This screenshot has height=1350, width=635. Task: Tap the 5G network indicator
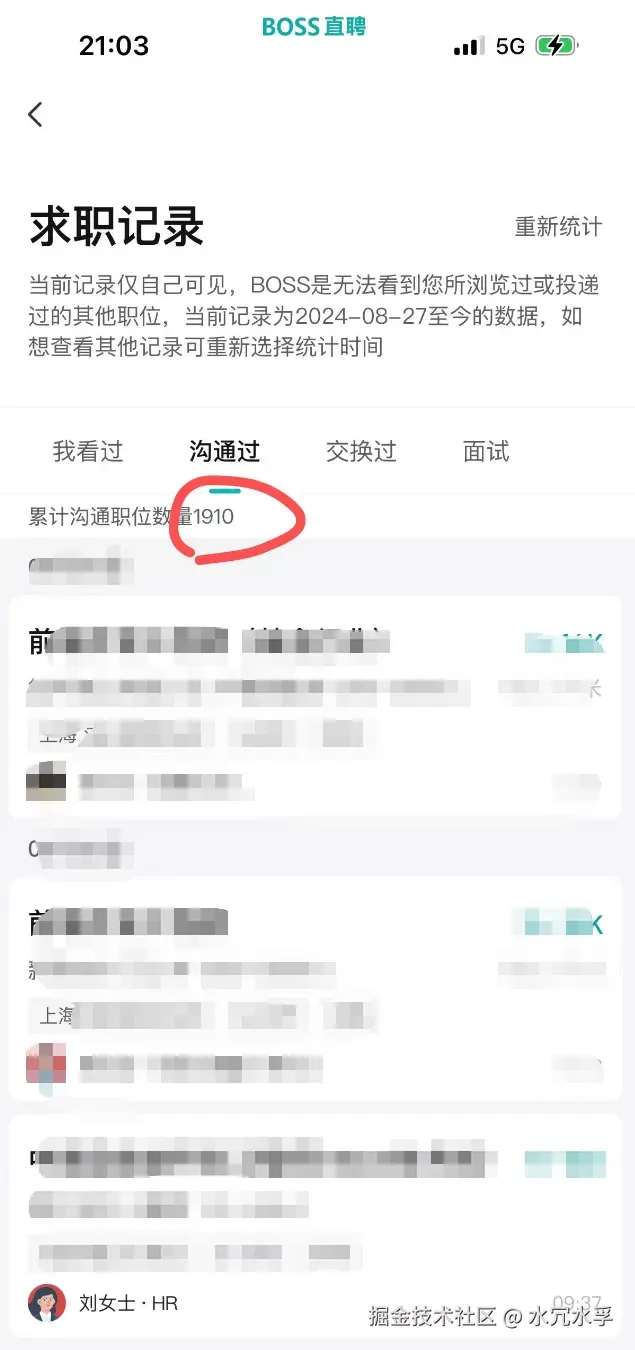510,46
